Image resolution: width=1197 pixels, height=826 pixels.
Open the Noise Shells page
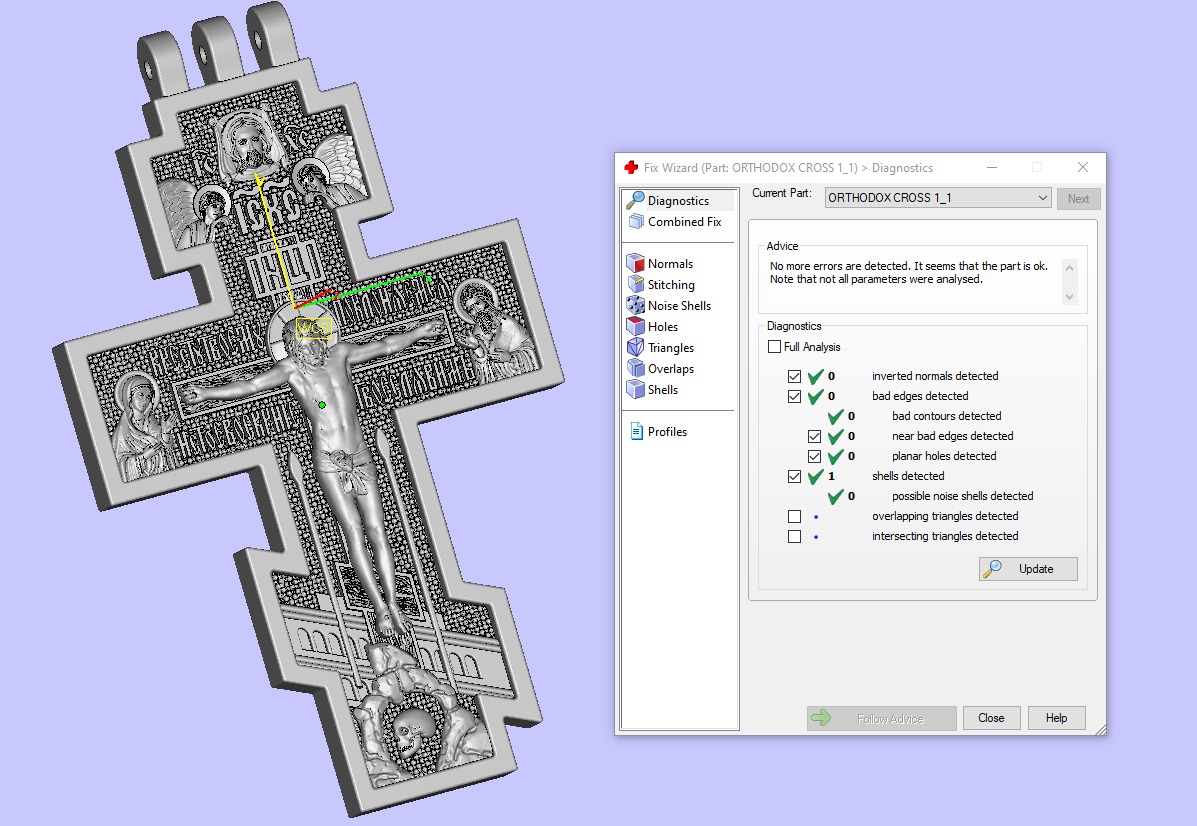(x=679, y=305)
